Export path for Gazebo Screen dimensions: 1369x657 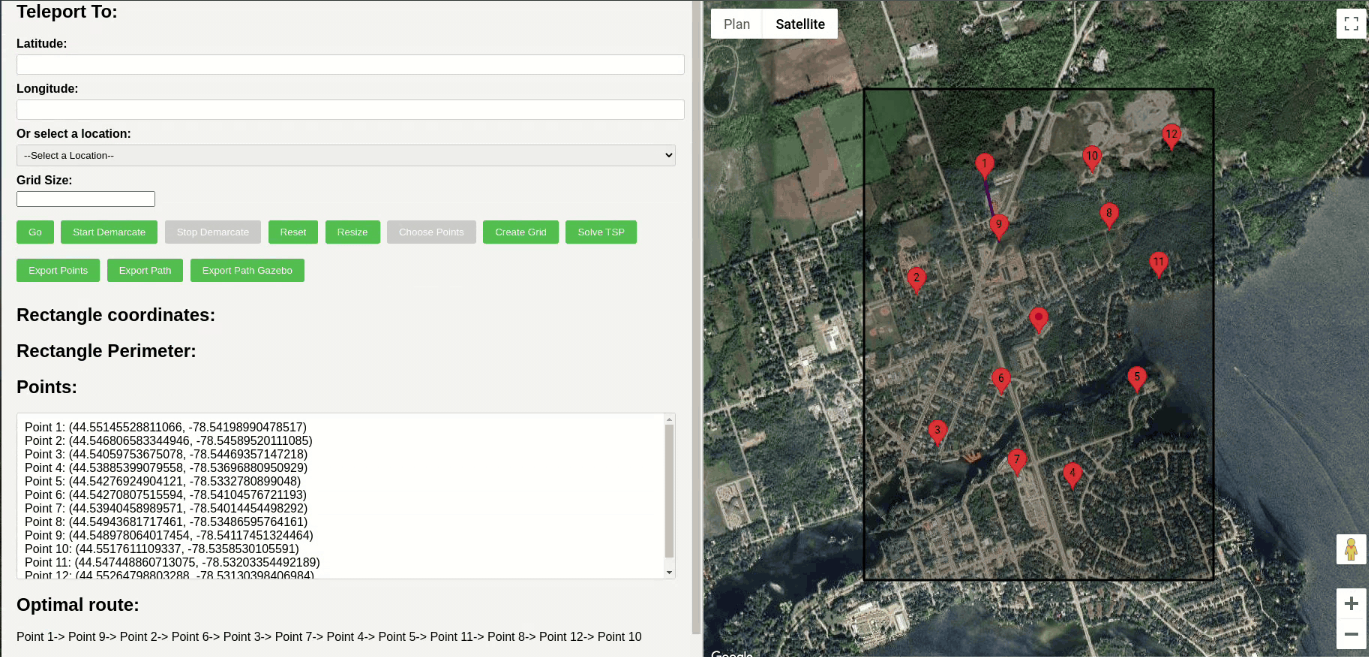(247, 270)
